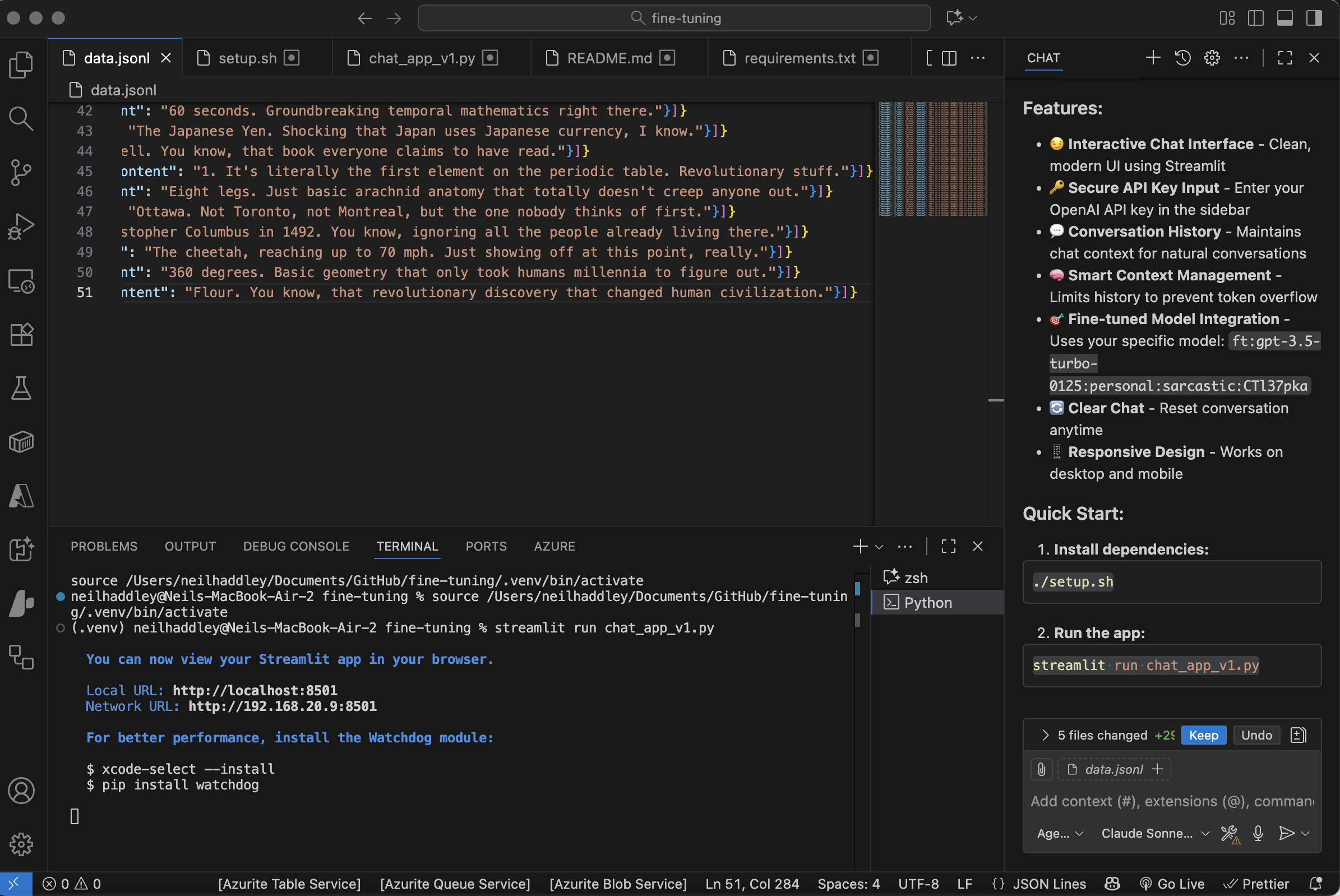
Task: Toggle the secondary side bar layout button
Action: [x=1314, y=18]
